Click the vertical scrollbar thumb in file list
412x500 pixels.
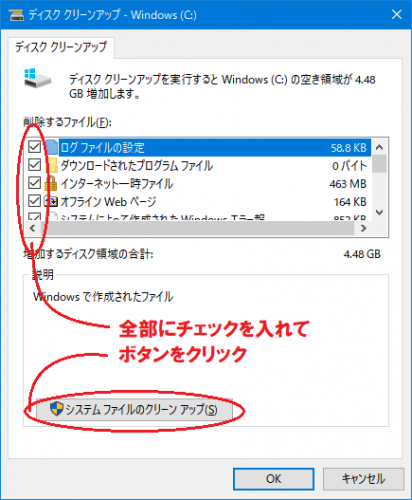(379, 164)
